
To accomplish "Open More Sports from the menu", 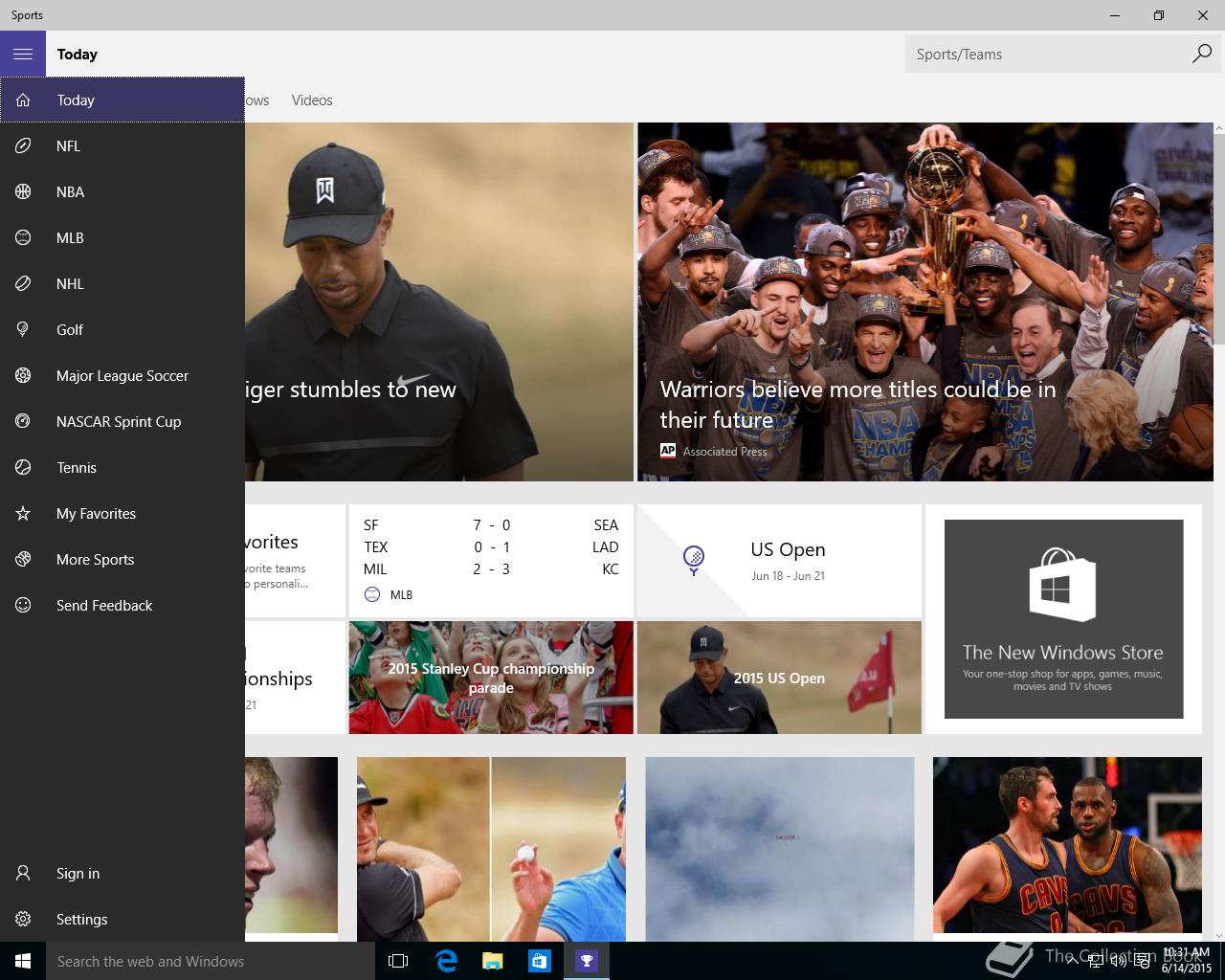I will [122, 559].
